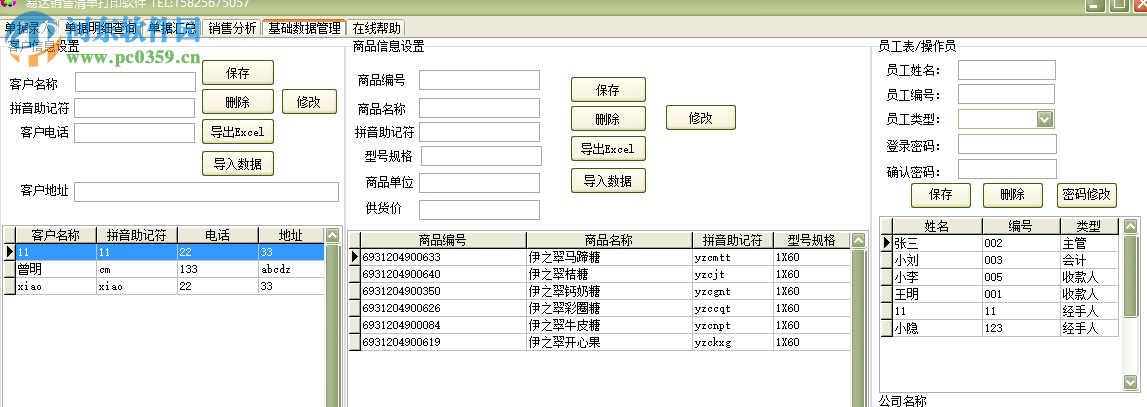Focus the 登录密码 input field
This screenshot has height=407, width=1147.
coord(1007,144)
